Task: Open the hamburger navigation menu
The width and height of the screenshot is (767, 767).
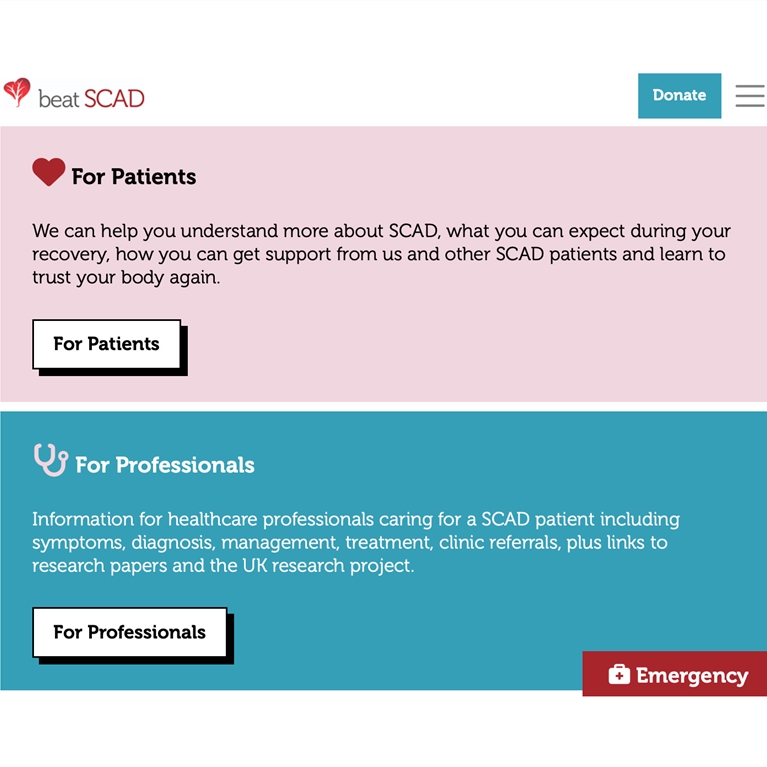Action: [x=749, y=96]
